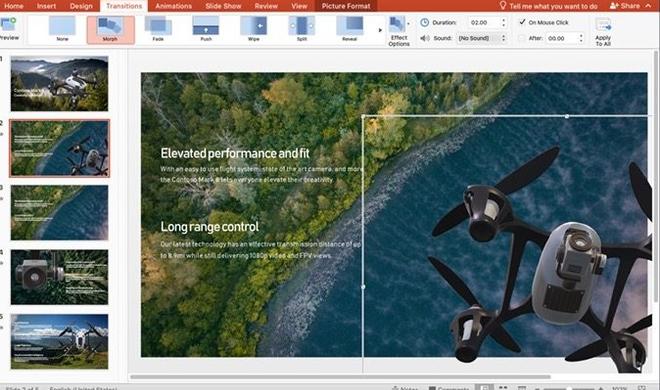
Task: Apply the Fade transition
Action: 158,29
